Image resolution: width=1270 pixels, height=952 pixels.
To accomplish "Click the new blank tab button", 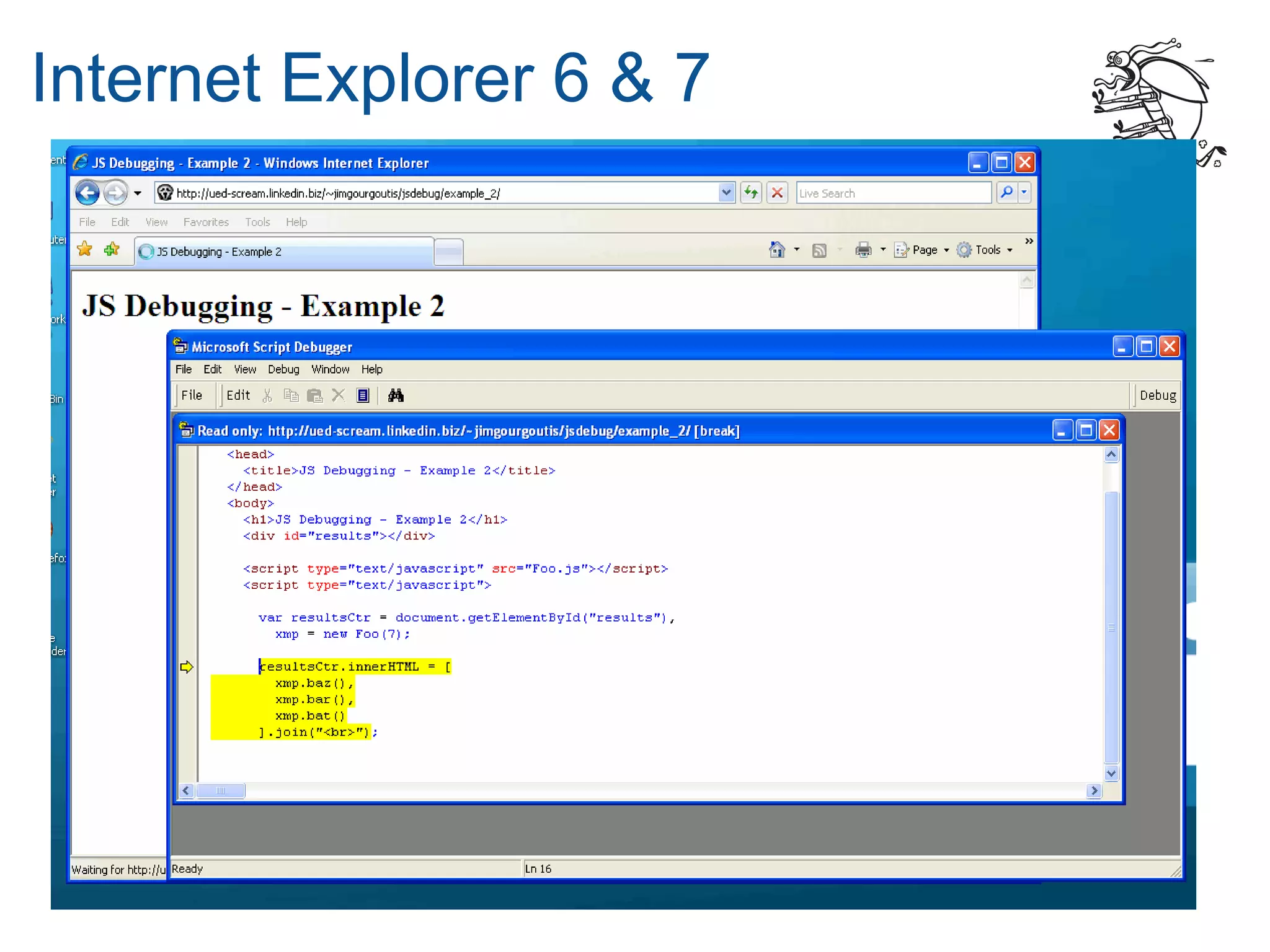I will coord(448,252).
